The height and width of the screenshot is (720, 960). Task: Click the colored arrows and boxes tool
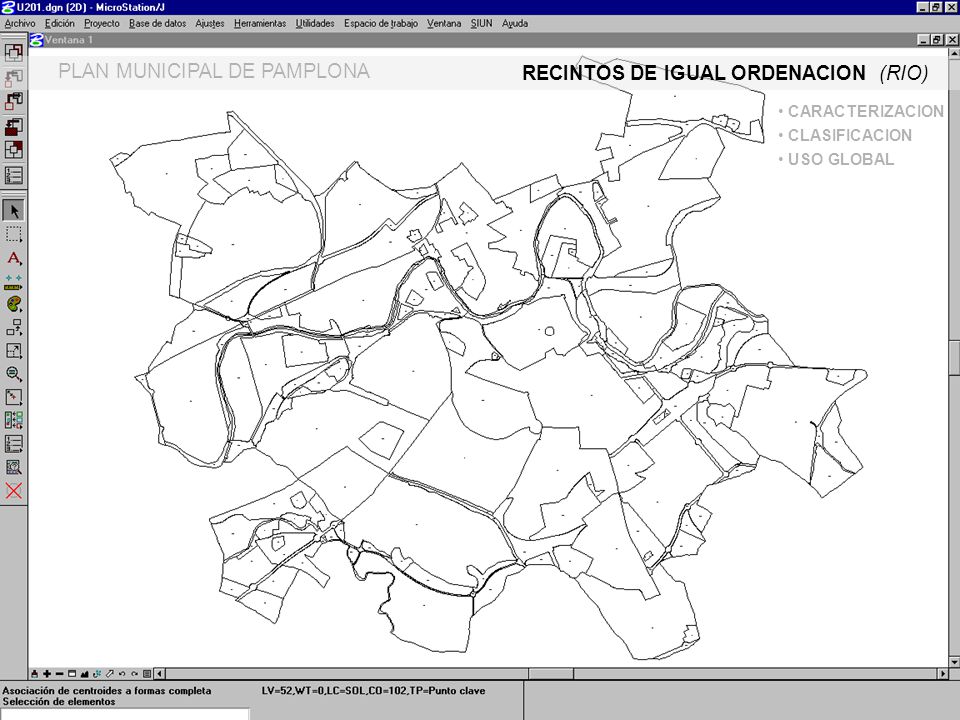[13, 421]
